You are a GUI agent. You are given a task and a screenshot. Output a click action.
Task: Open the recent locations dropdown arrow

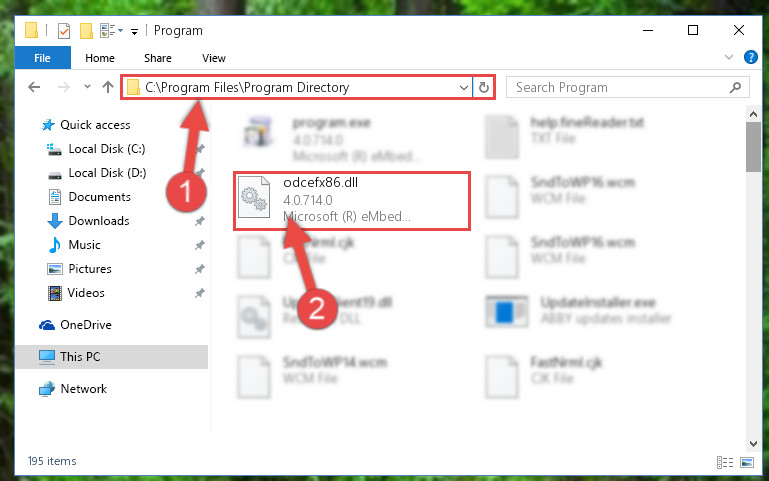[x=87, y=87]
